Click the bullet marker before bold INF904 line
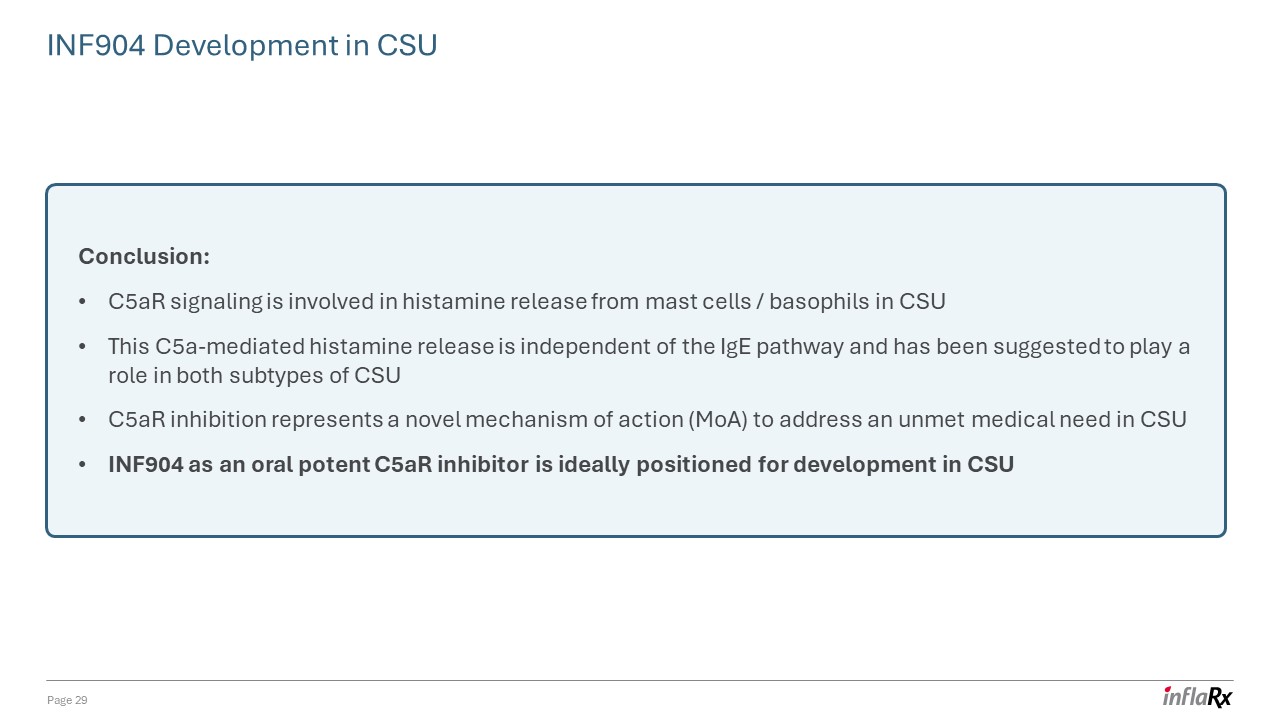Image resolution: width=1280 pixels, height=720 pixels. tap(82, 465)
